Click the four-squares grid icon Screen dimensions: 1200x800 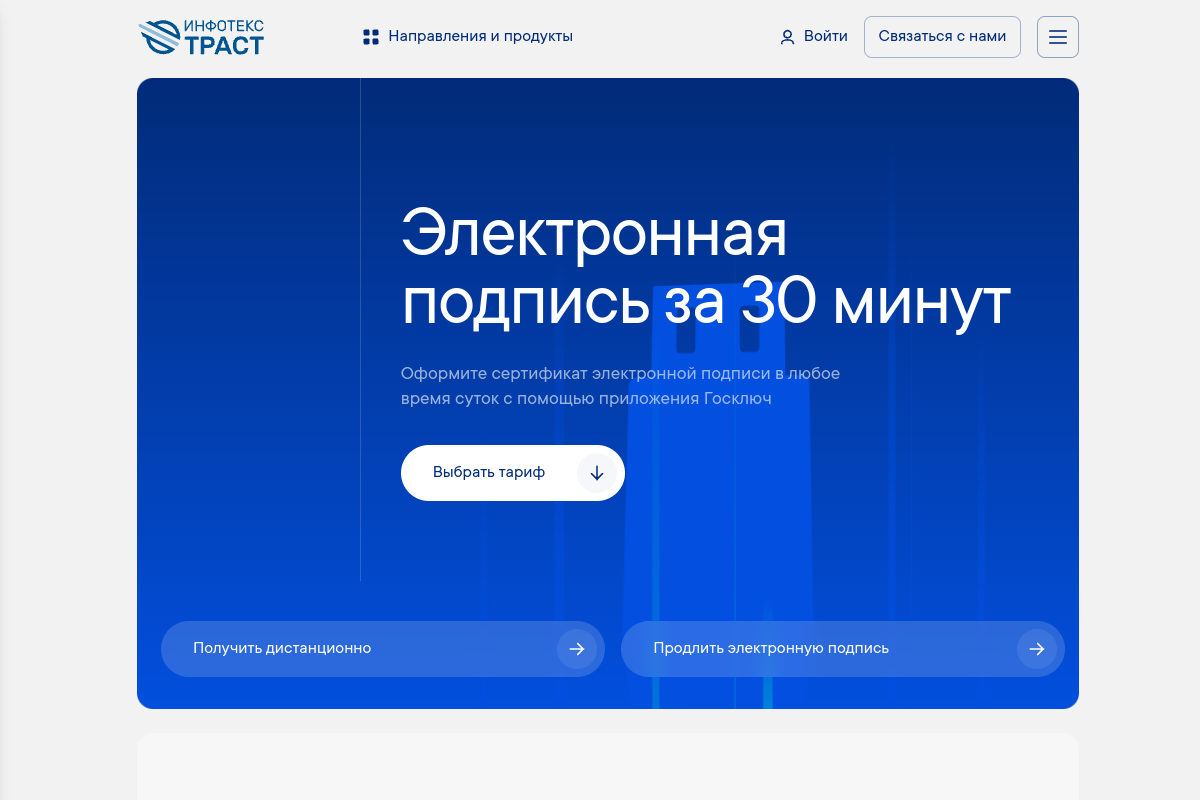371,37
